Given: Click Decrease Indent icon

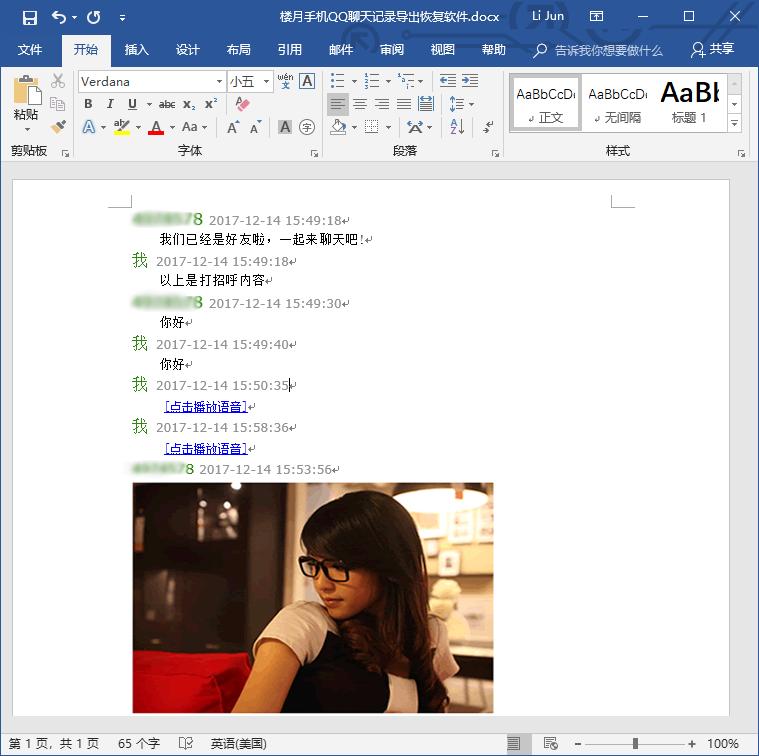Looking at the screenshot, I should 448,80.
